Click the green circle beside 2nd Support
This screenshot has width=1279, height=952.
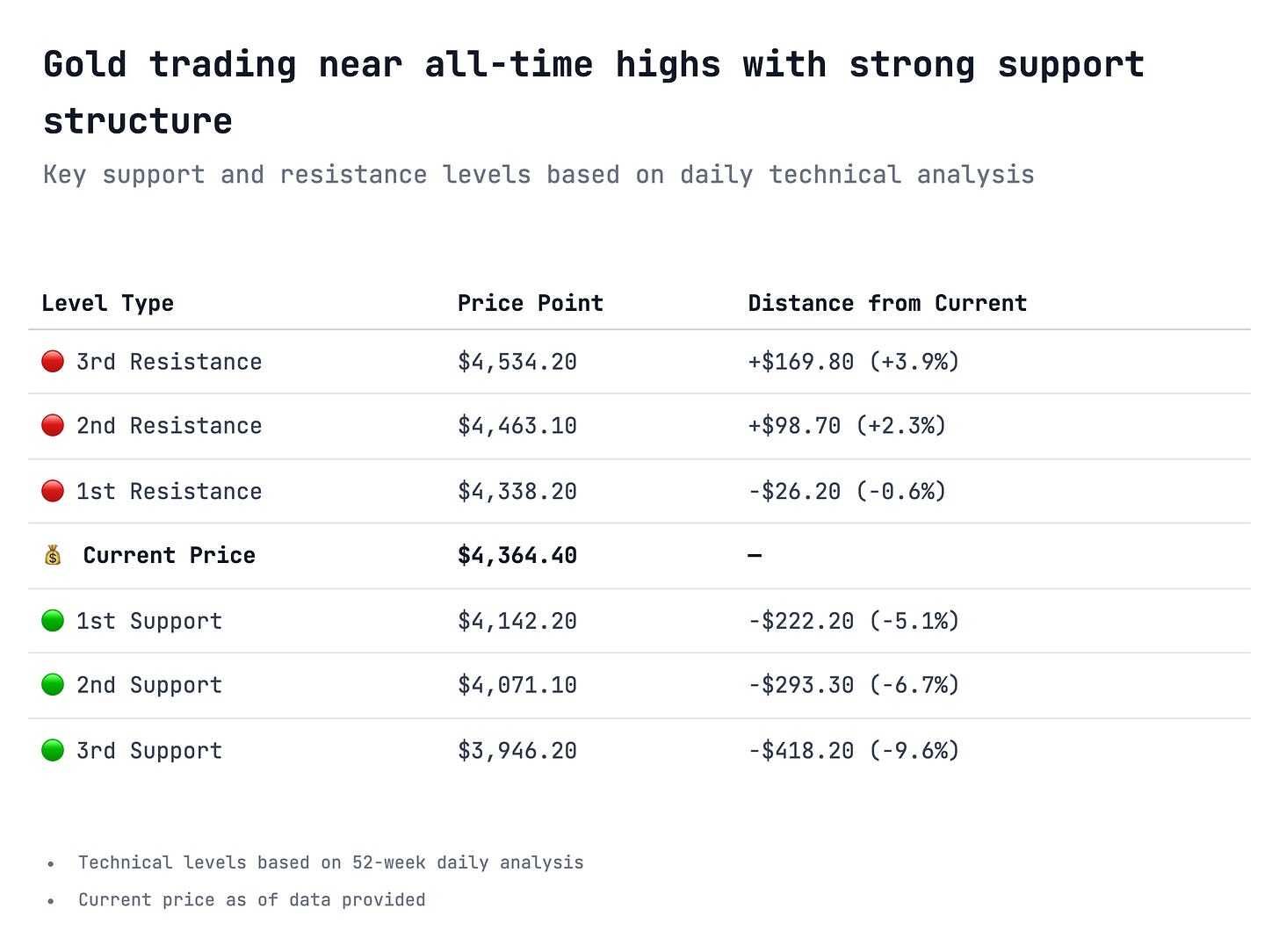point(53,684)
